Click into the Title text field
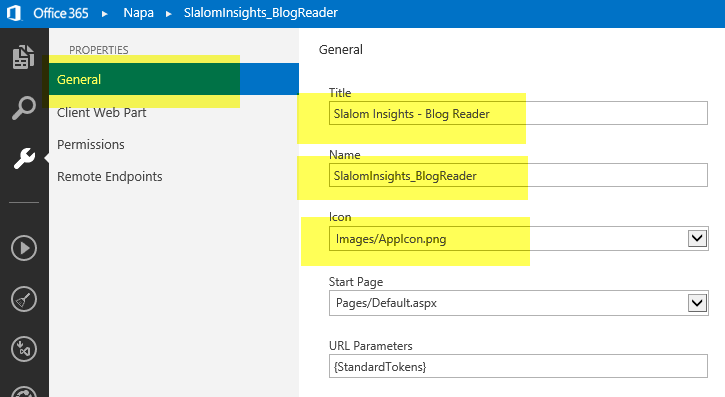This screenshot has height=397, width=725. (518, 113)
